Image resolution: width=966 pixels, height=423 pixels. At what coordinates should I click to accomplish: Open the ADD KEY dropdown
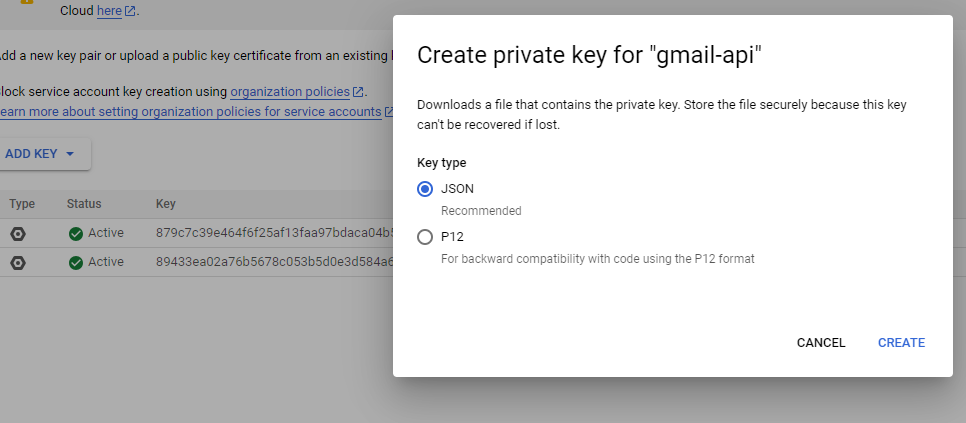(41, 154)
